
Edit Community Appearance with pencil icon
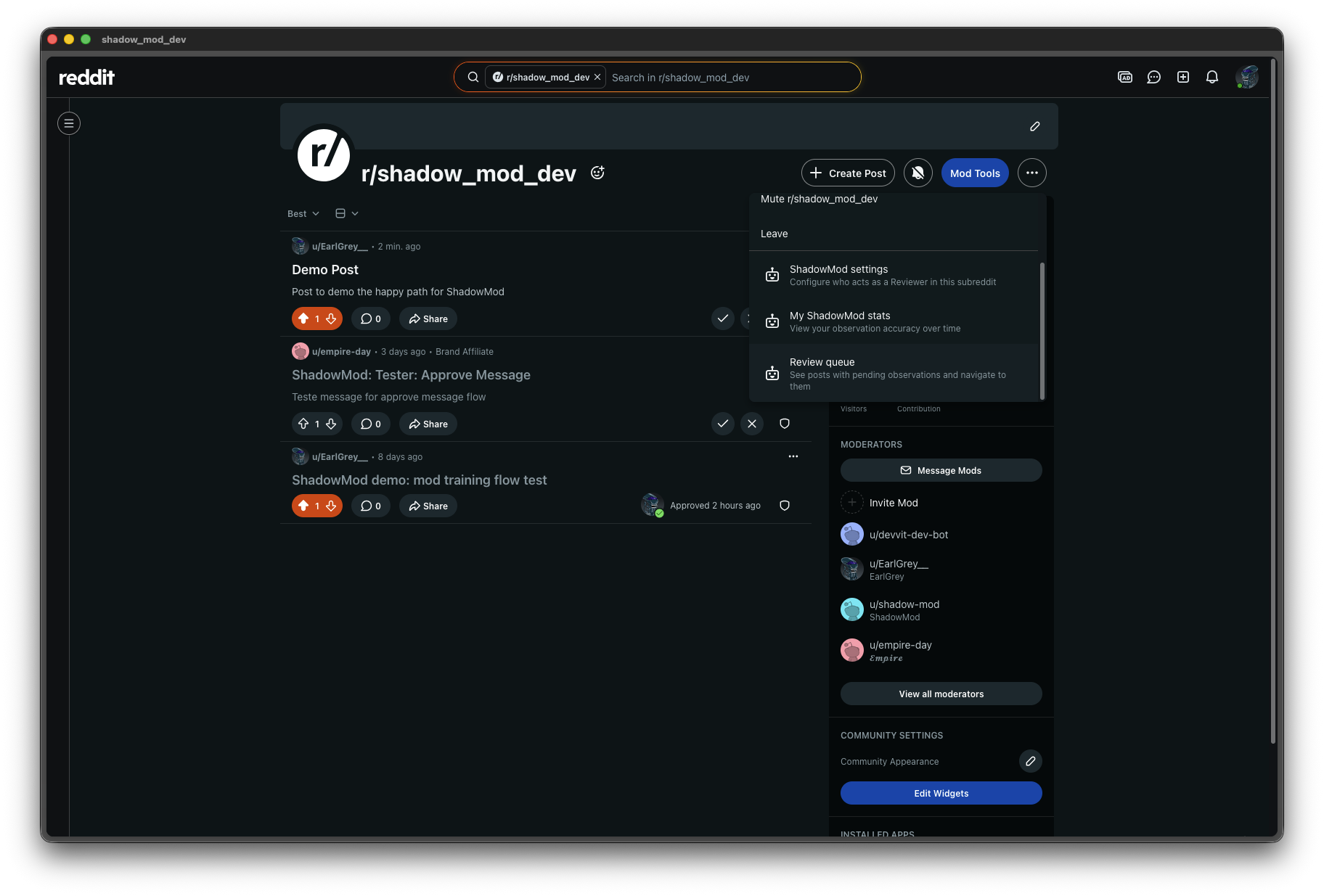[x=1031, y=761]
